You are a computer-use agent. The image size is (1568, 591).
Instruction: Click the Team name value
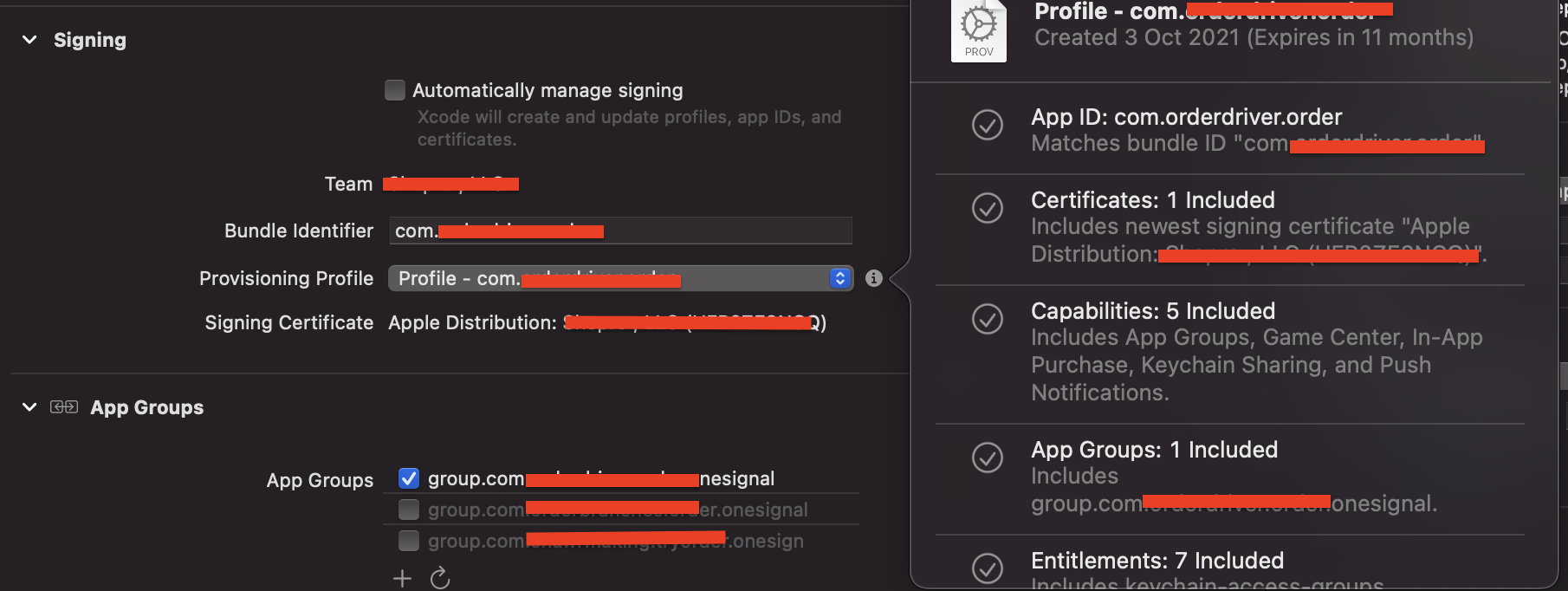click(450, 184)
